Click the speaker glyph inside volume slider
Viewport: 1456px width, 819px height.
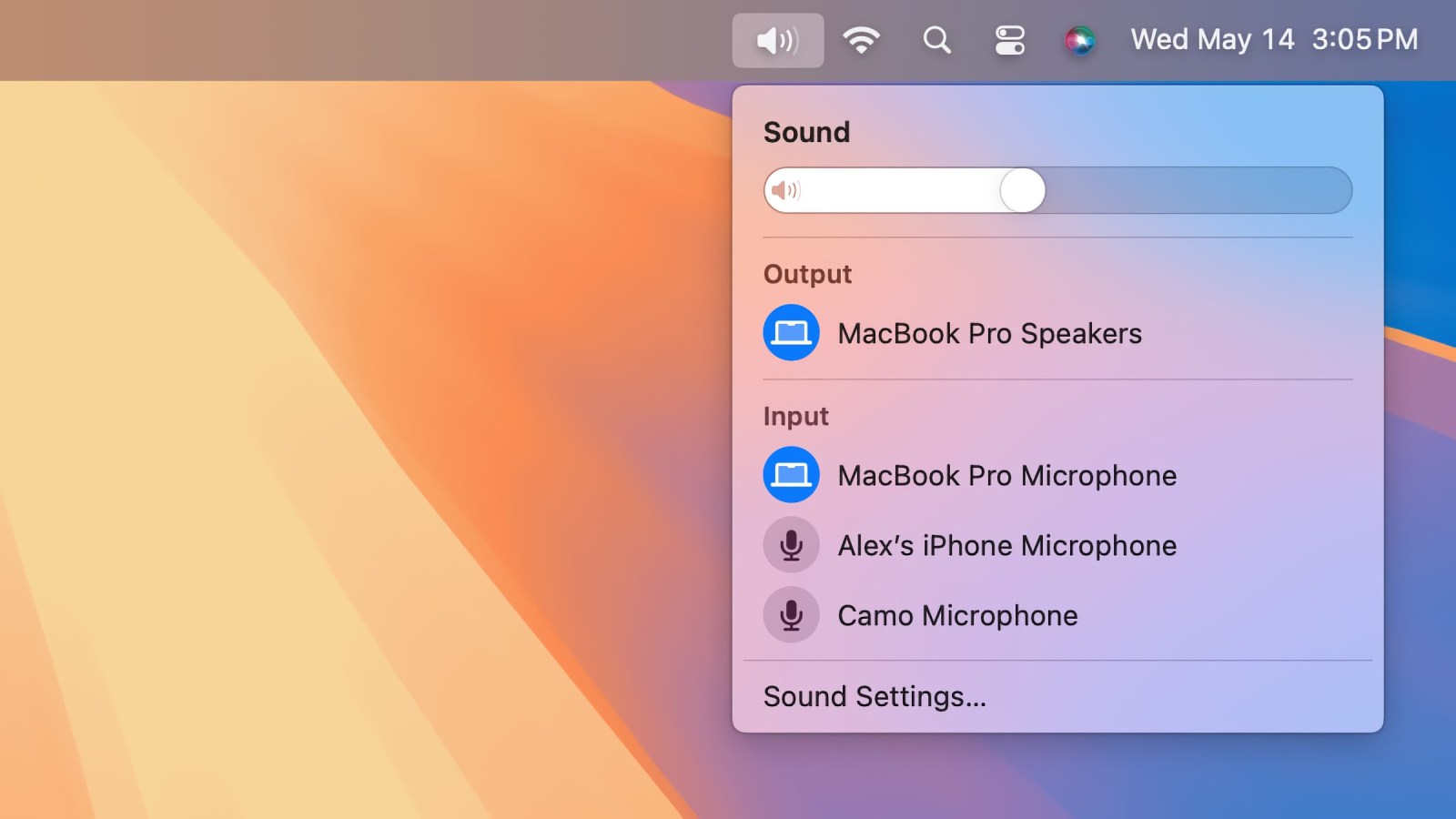(784, 190)
